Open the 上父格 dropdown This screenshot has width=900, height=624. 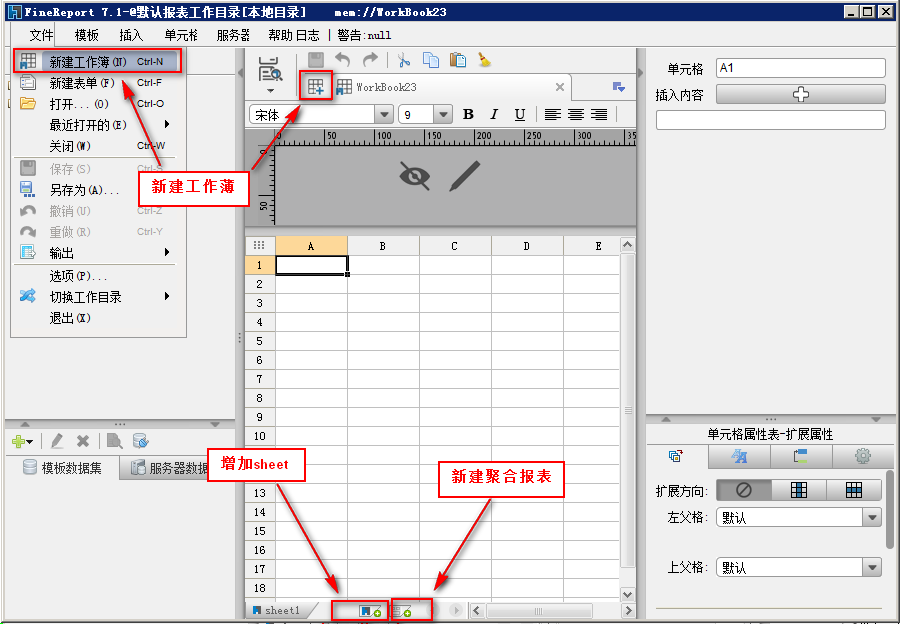872,568
